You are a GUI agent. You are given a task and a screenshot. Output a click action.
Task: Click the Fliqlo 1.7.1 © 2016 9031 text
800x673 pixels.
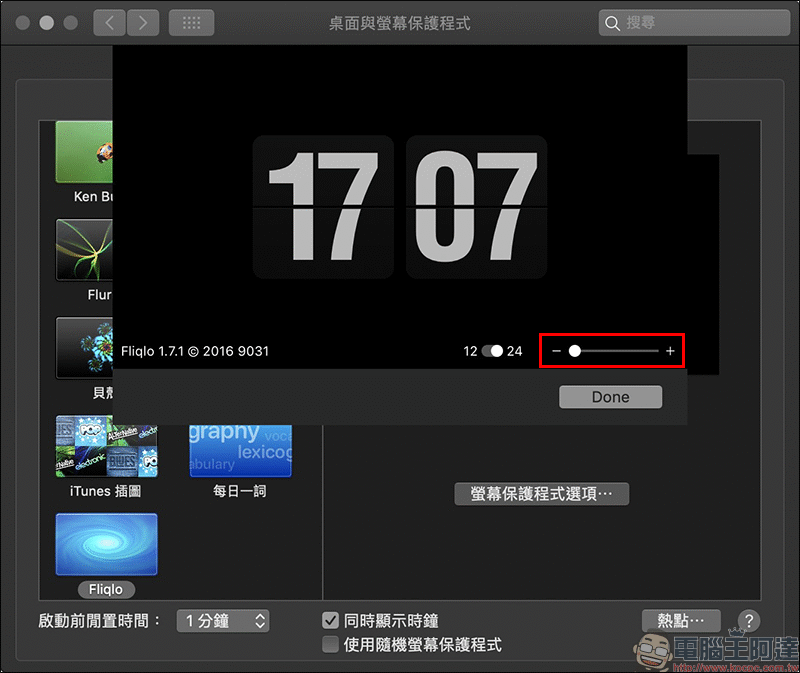point(195,351)
